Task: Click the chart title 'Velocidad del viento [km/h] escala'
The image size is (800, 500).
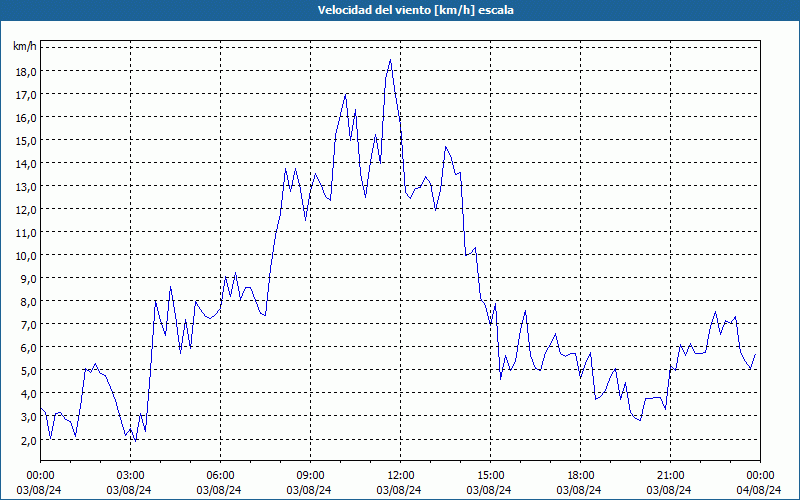Action: pos(415,10)
